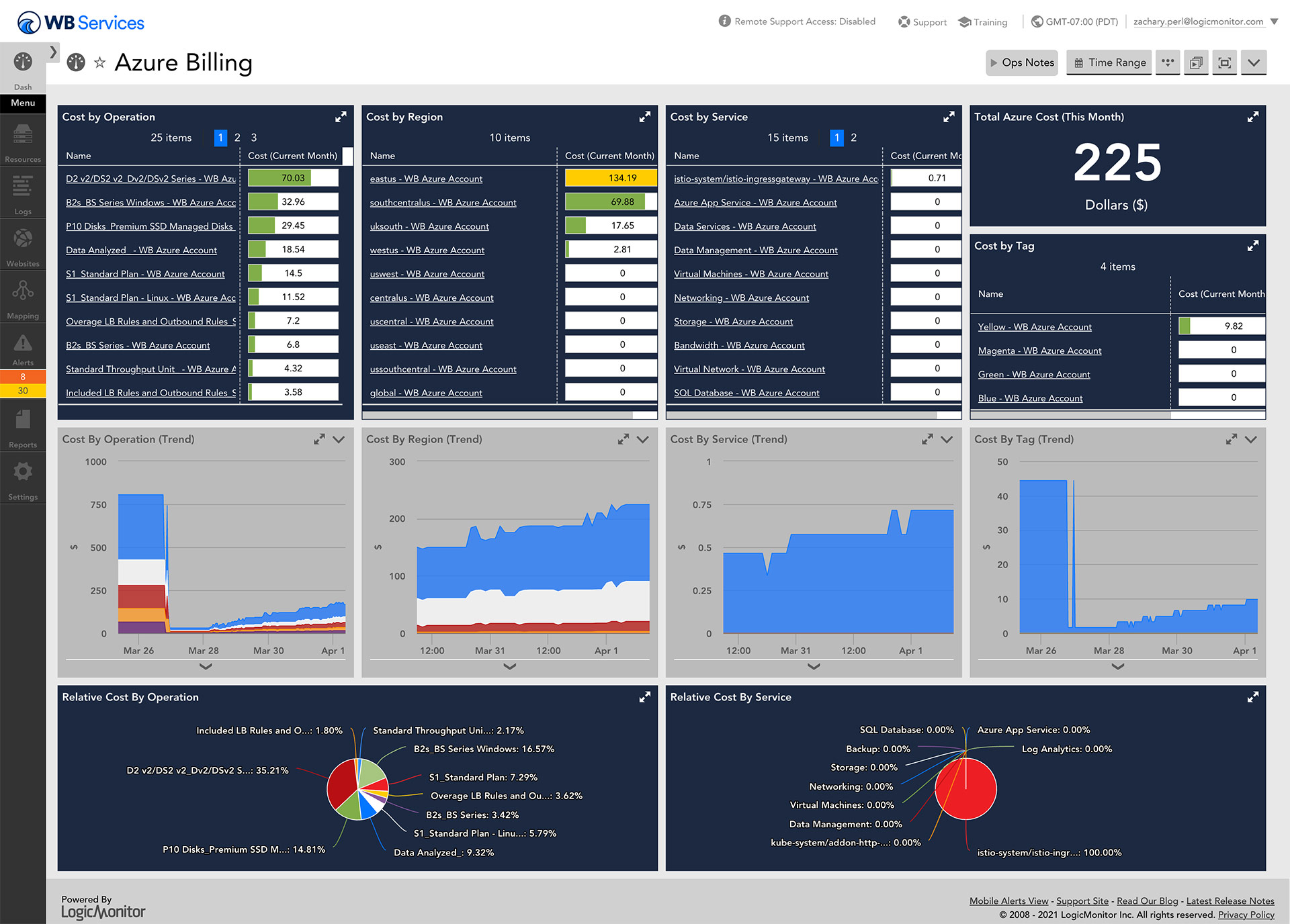
Task: Click the orange 8 alerts counter badge
Action: point(23,377)
